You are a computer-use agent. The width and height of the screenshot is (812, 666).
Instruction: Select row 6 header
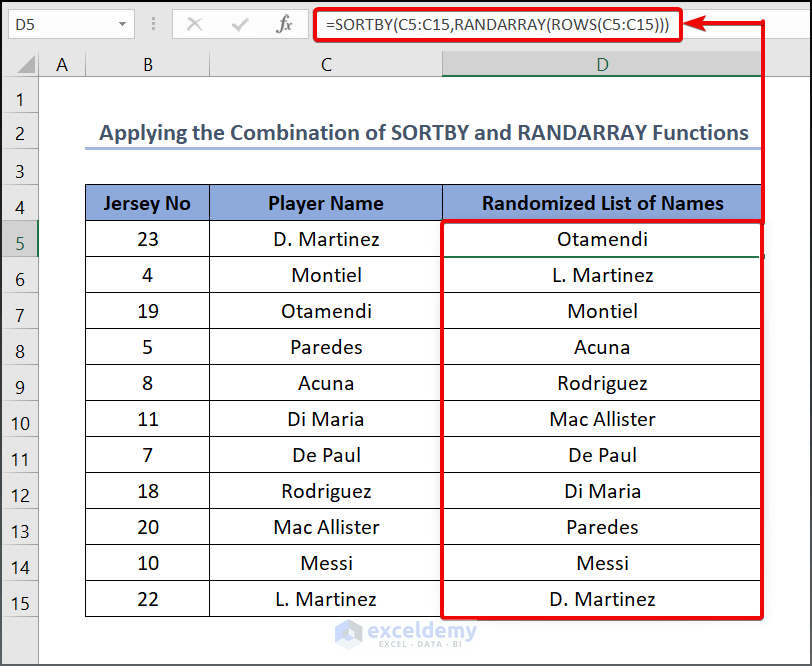[20, 275]
